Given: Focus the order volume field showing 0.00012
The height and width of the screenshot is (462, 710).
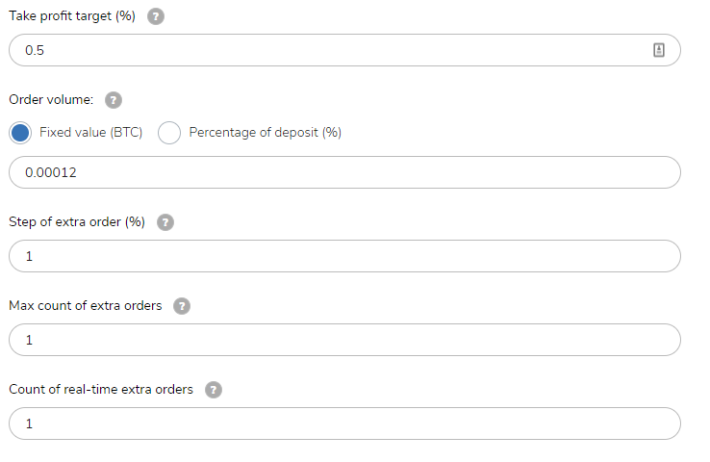Looking at the screenshot, I should click(345, 173).
